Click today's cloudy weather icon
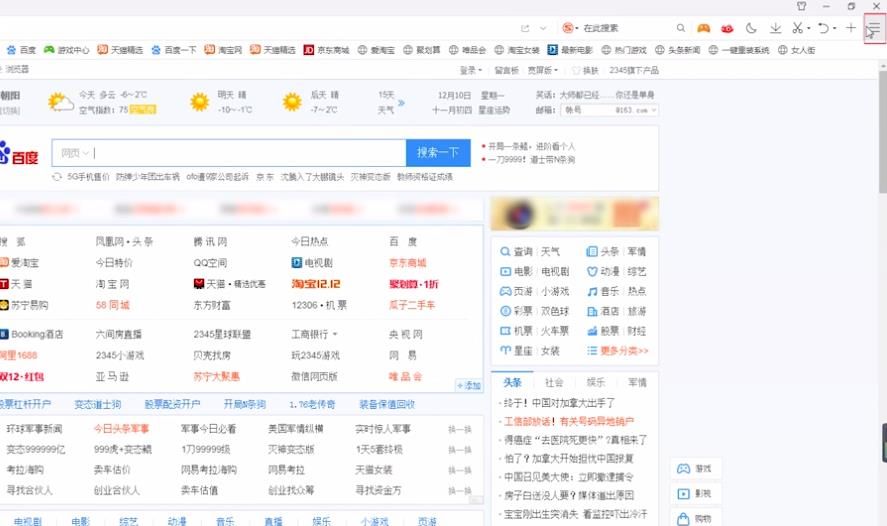Image resolution: width=887 pixels, height=526 pixels. pyautogui.click(x=61, y=102)
